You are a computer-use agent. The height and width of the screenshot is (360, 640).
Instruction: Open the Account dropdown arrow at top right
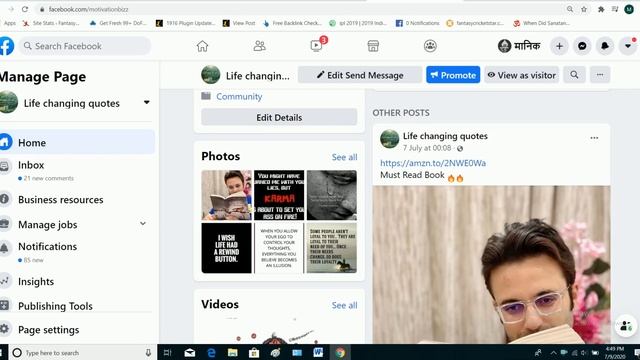point(628,46)
